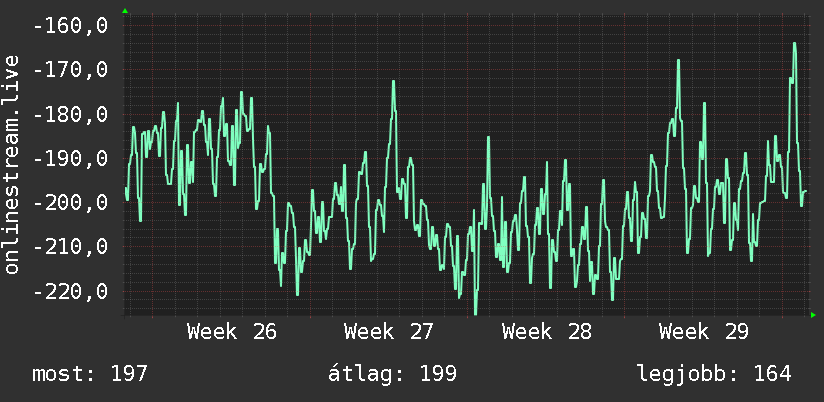Image resolution: width=824 pixels, height=402 pixels.
Task: Click the -180,0 Y-axis value
Action: tap(70, 114)
